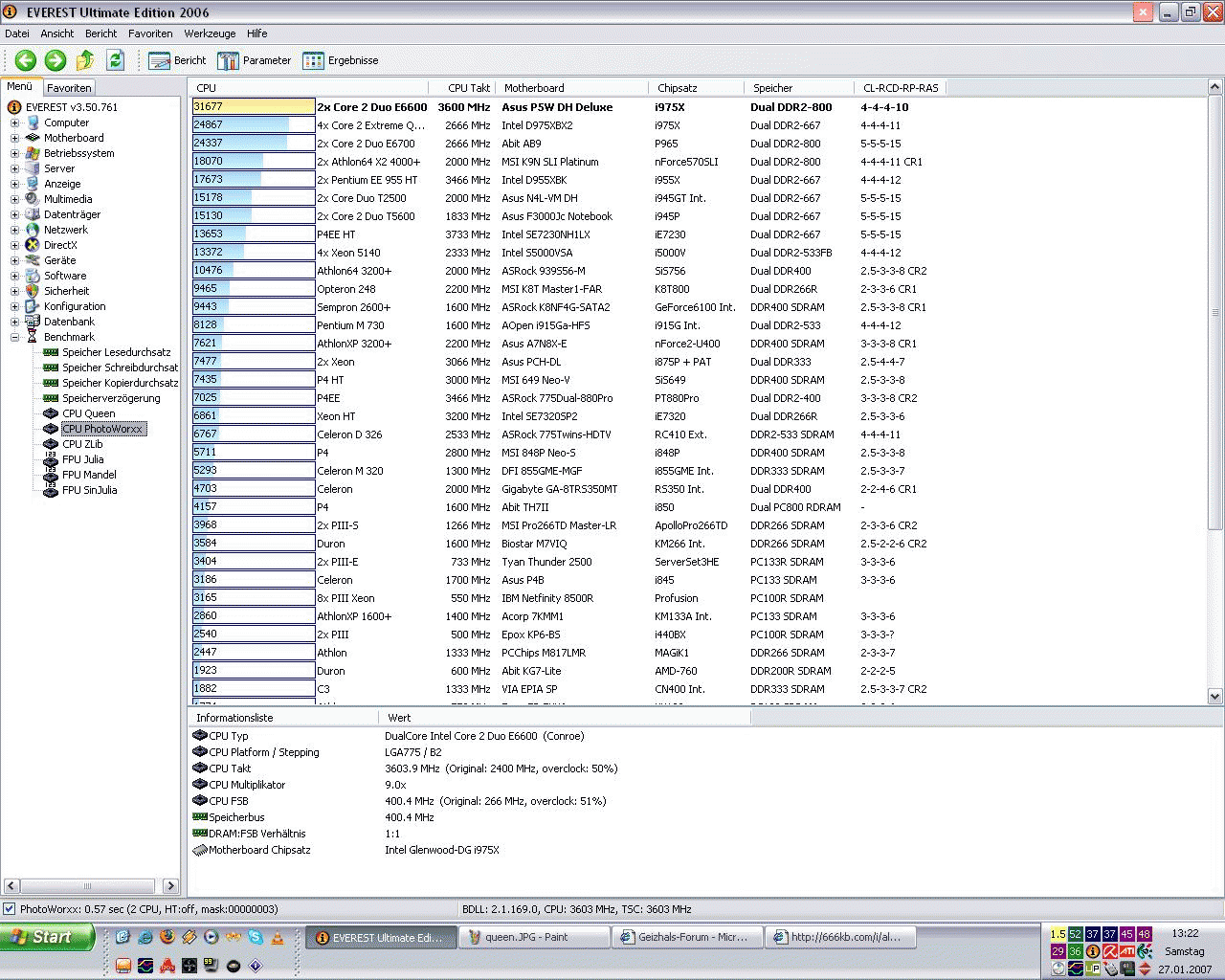Open the Ergebnisse toolbar button

click(341, 60)
